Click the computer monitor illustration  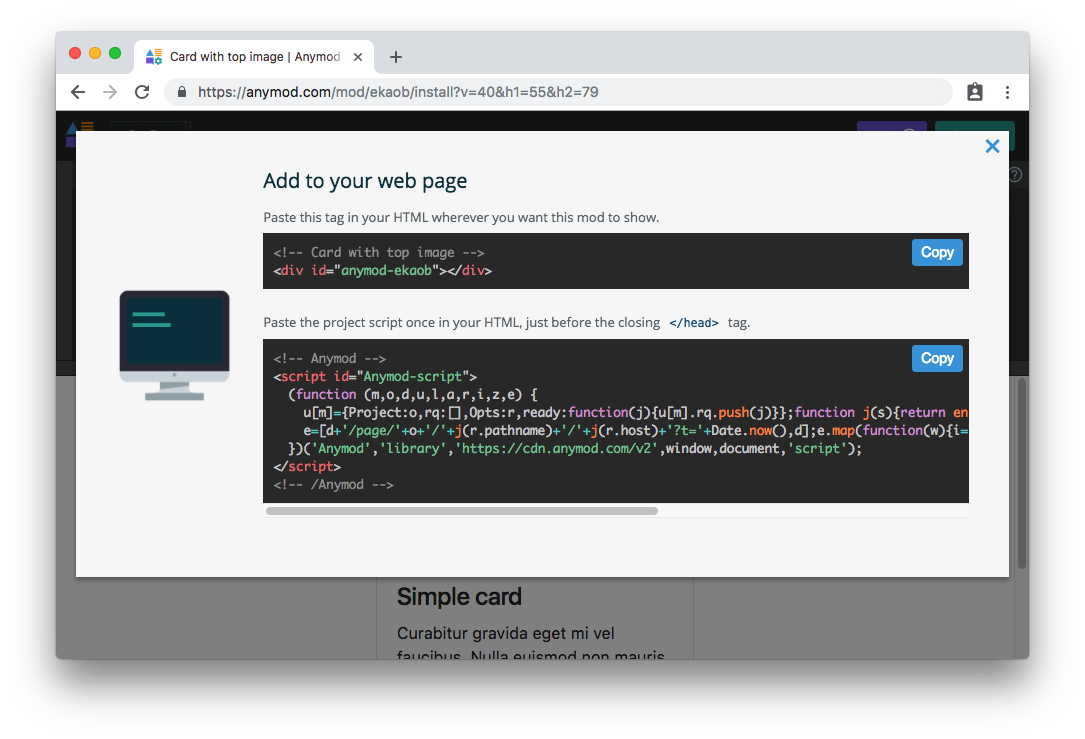[174, 345]
